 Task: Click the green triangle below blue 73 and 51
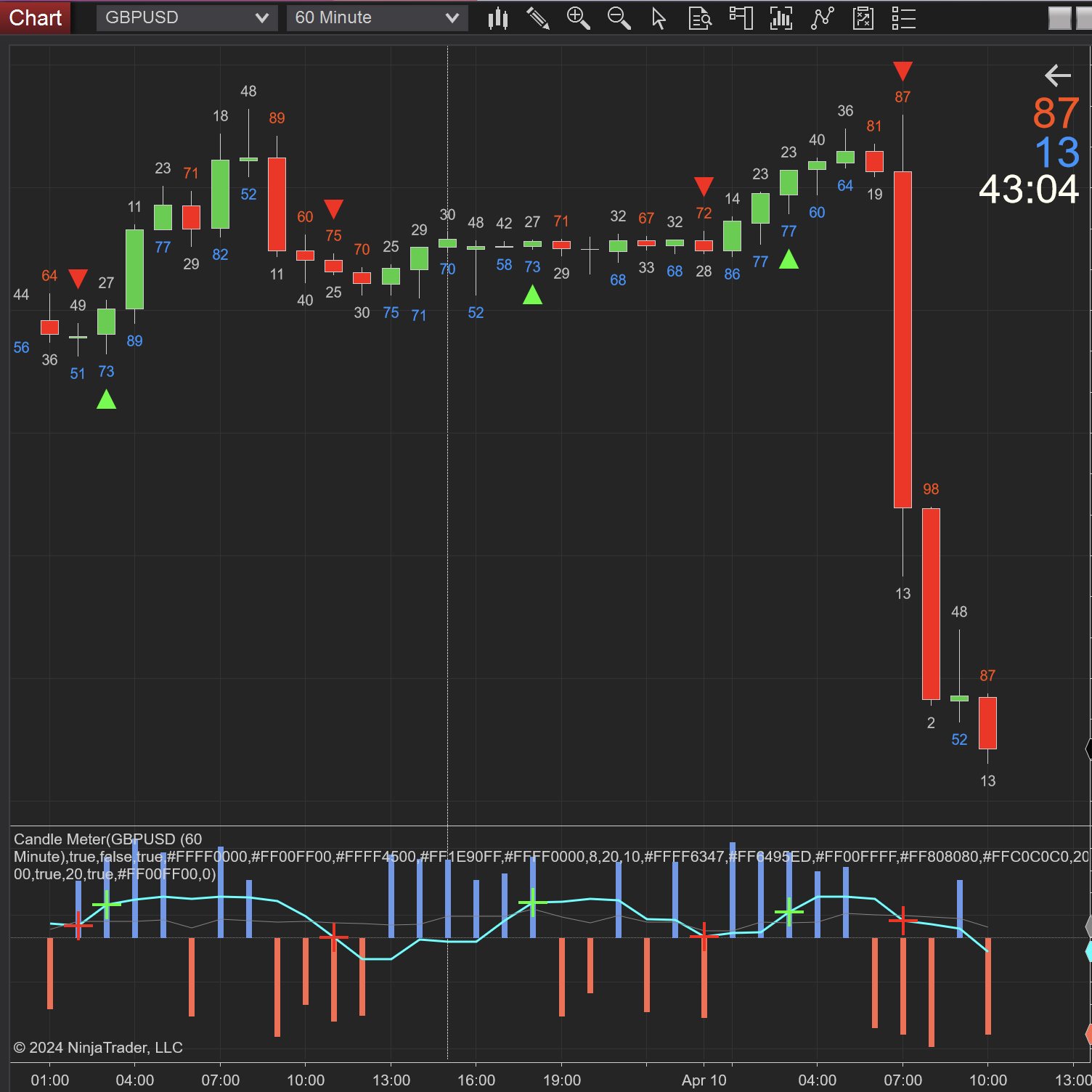[106, 399]
